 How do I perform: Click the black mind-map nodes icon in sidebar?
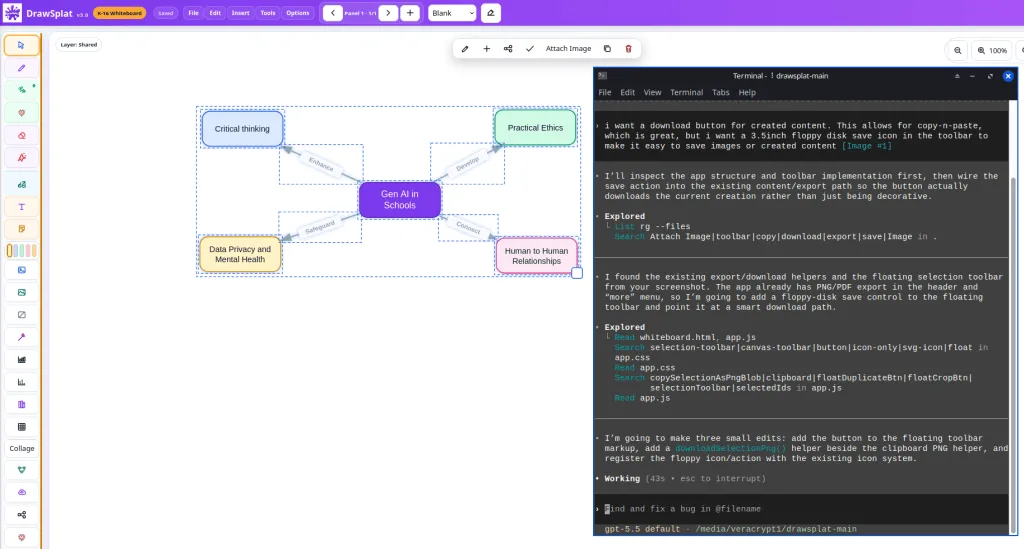tap(22, 514)
